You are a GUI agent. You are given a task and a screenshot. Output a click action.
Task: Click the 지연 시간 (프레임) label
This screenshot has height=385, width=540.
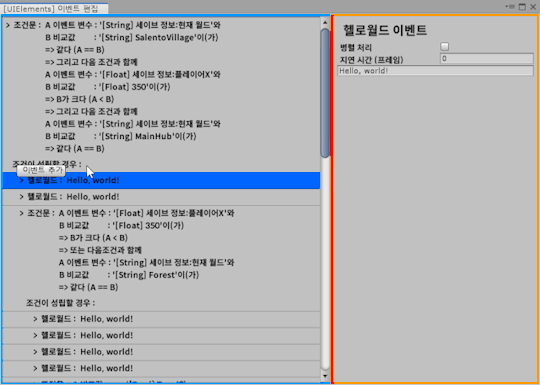point(371,60)
